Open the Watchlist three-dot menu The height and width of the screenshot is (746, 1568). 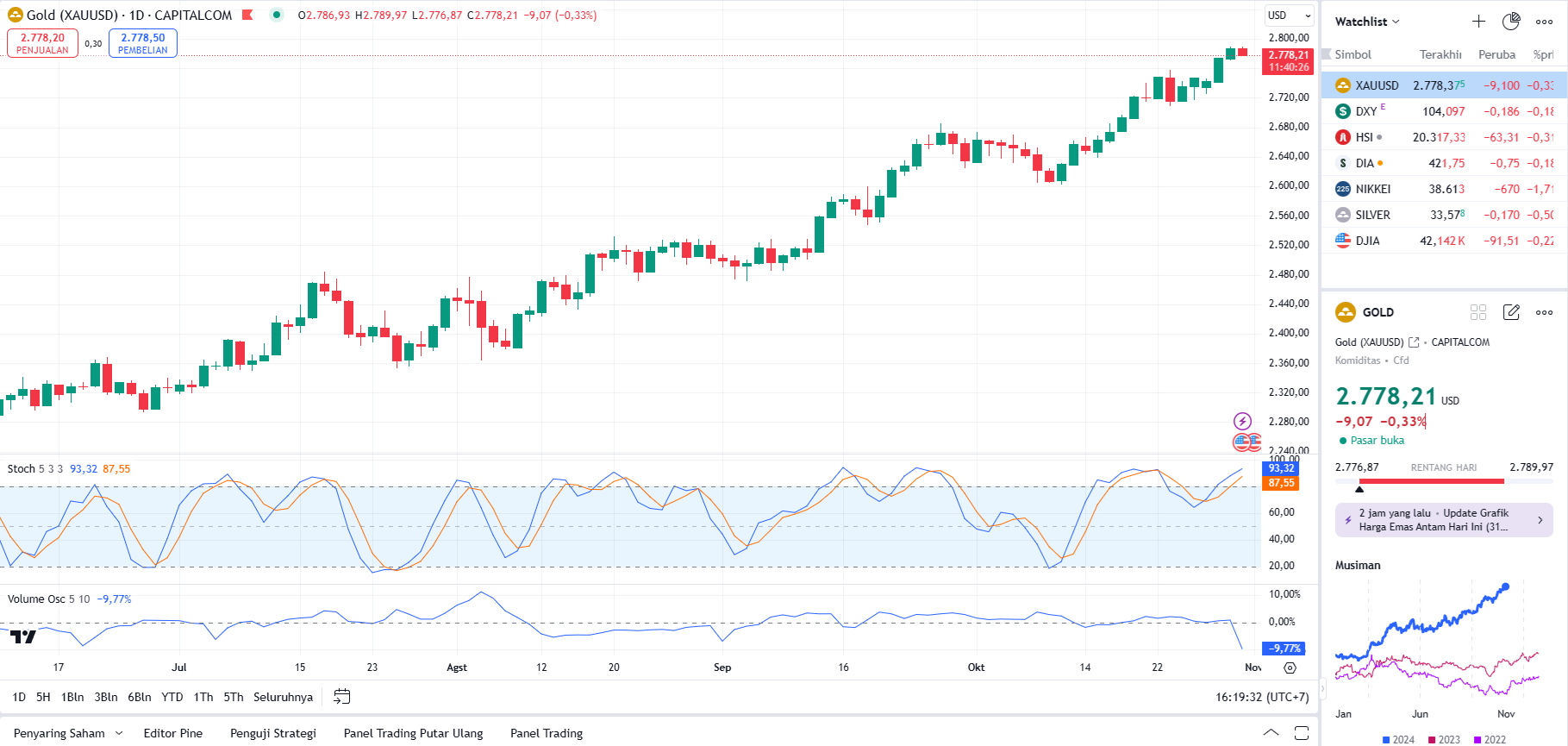coord(1544,22)
